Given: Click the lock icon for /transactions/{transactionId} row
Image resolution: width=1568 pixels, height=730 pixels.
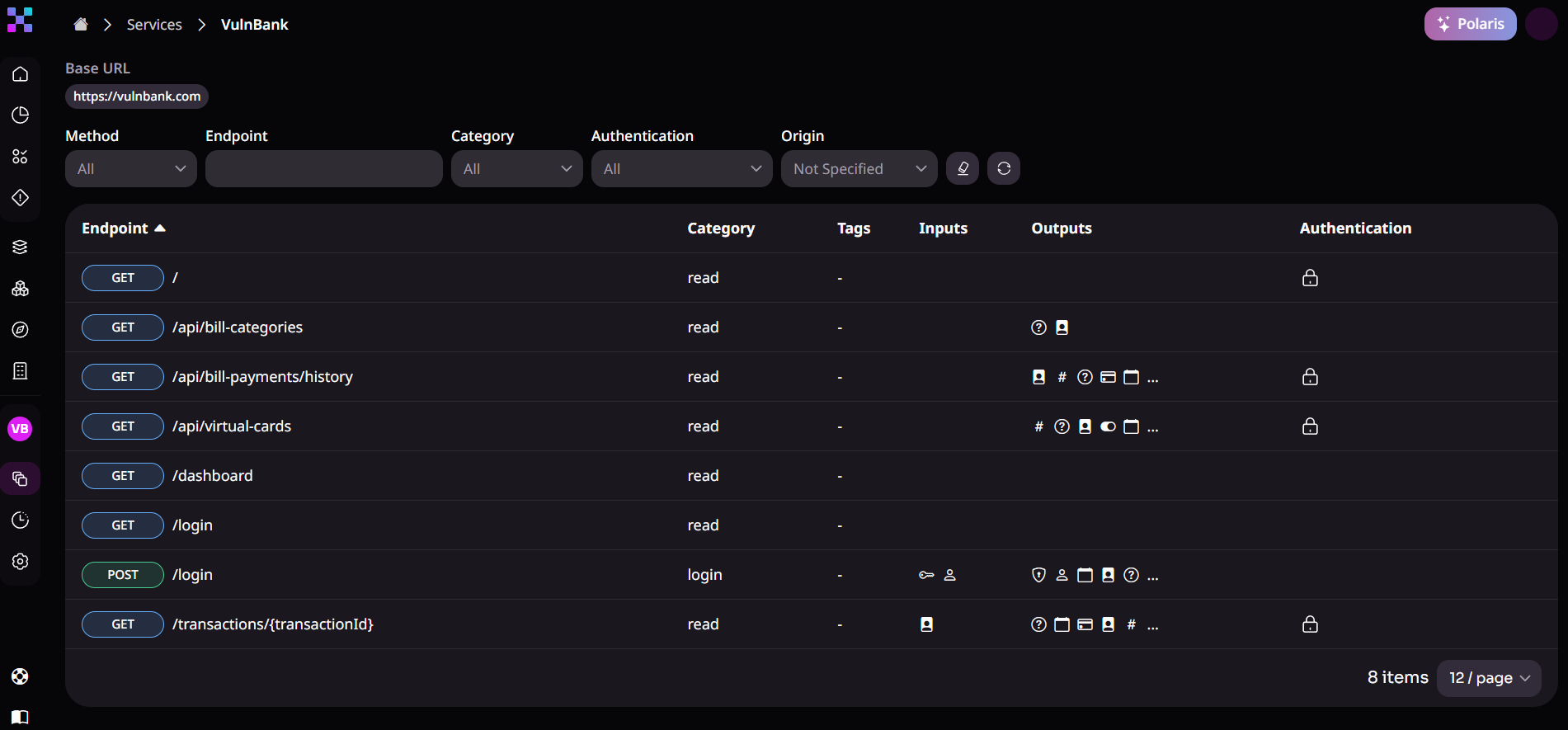Looking at the screenshot, I should 1310,624.
